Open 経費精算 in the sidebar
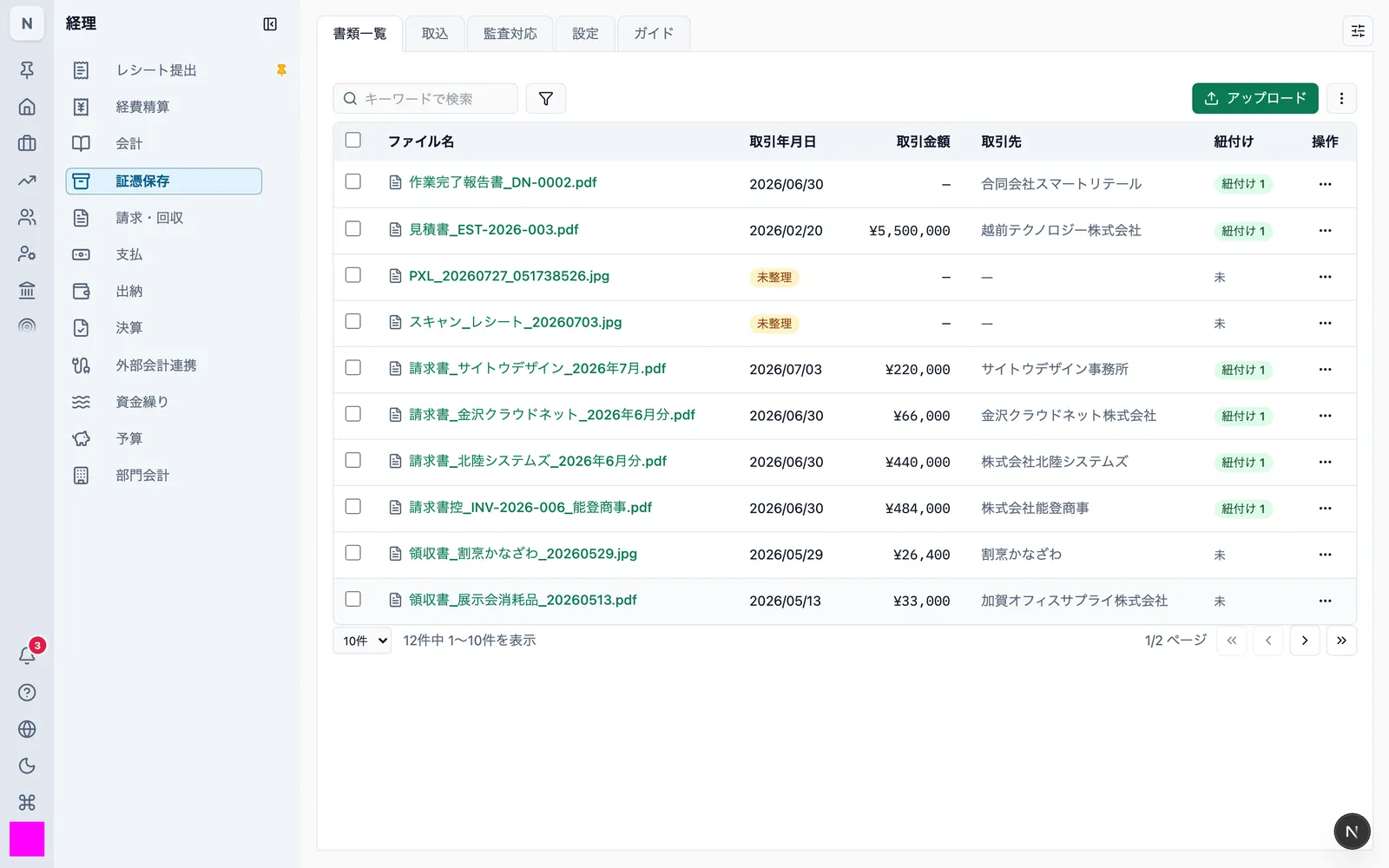Screen dimensions: 1389x868 [x=164, y=107]
